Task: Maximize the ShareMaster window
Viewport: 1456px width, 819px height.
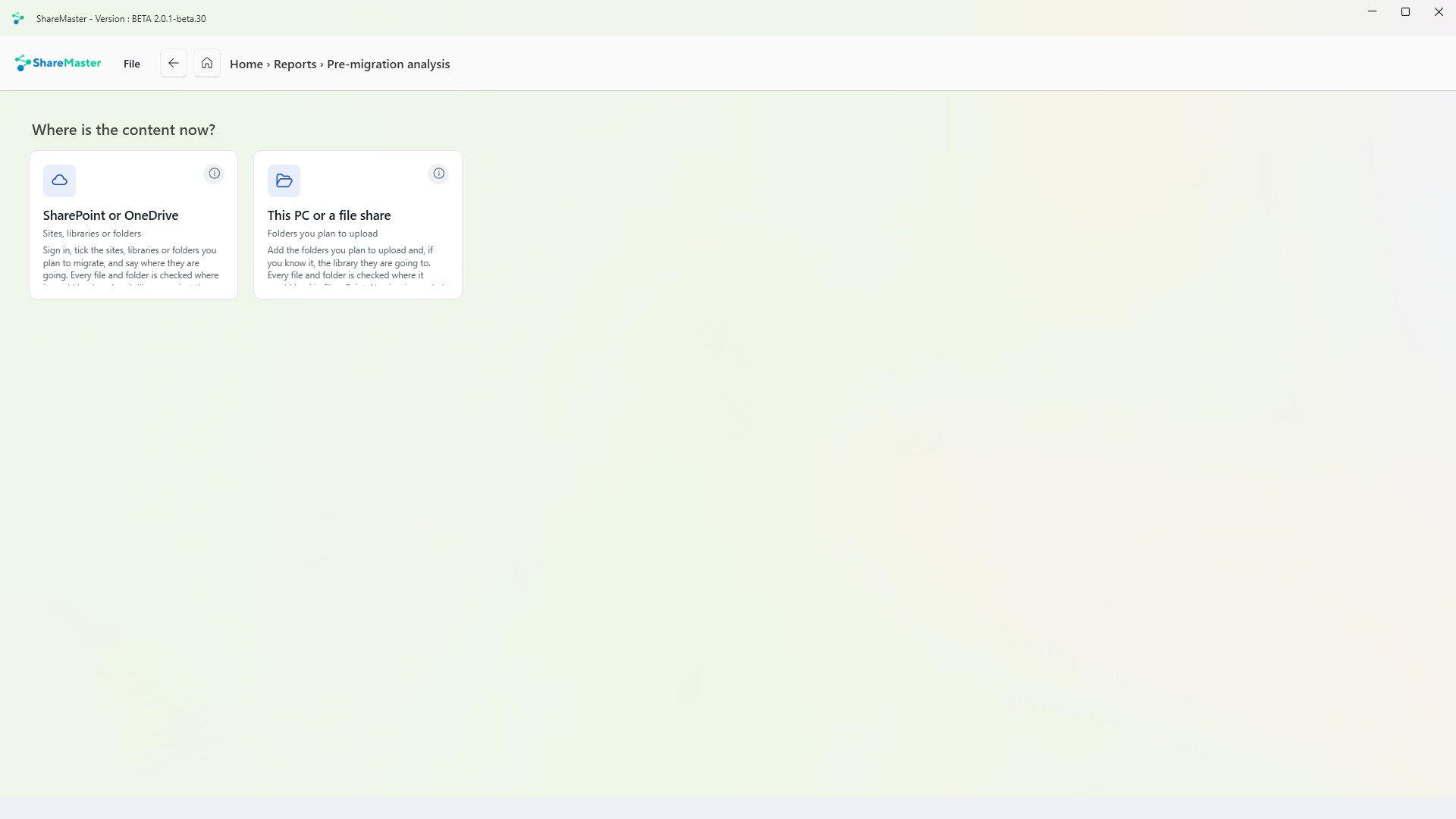Action: click(1405, 12)
